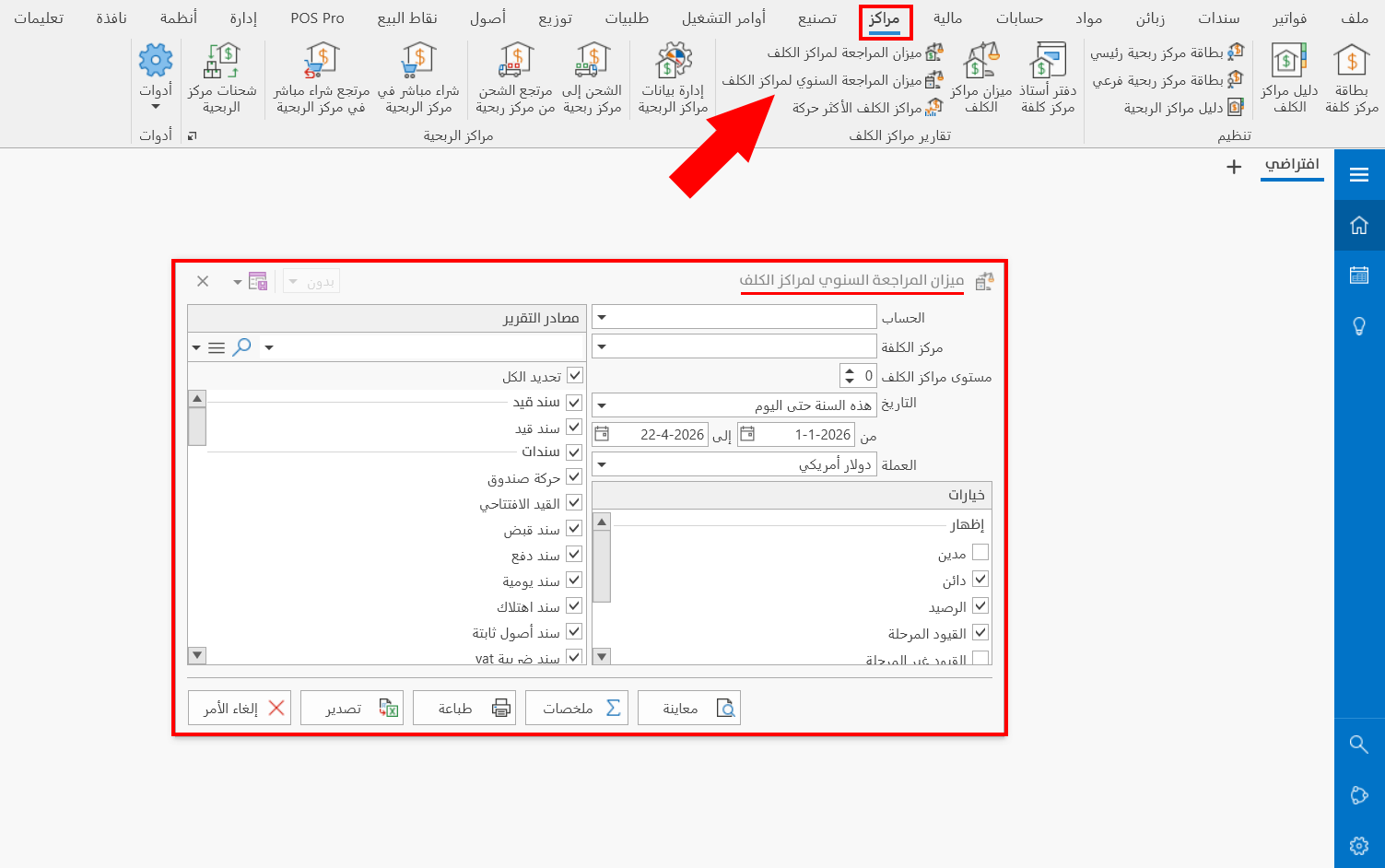The image size is (1385, 868).
Task: Uncheck the دائن checkbox
Action: point(980,579)
